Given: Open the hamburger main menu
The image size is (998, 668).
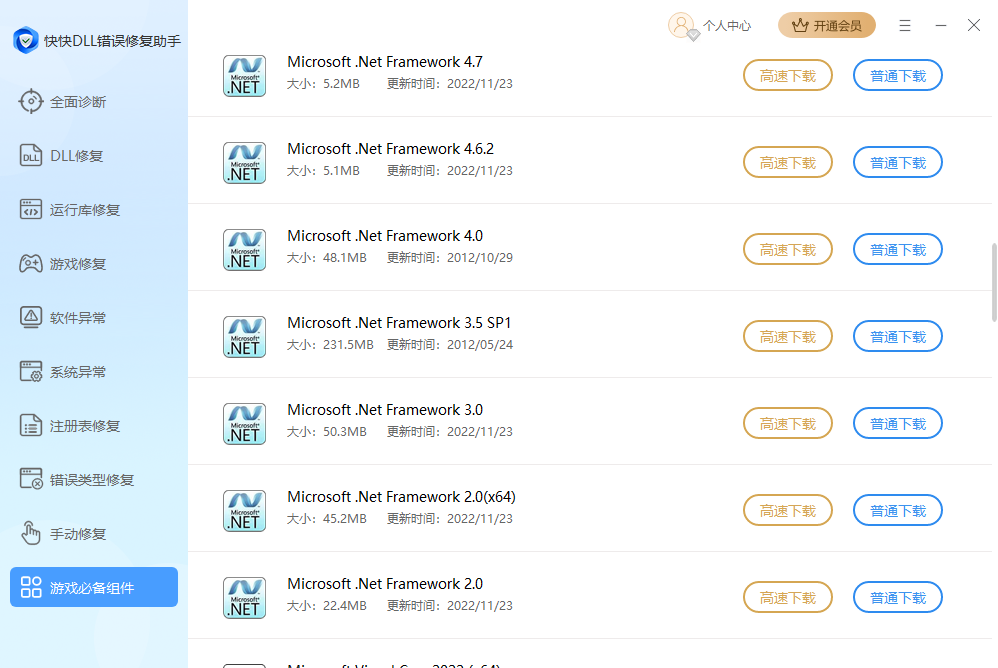Looking at the screenshot, I should 905,25.
